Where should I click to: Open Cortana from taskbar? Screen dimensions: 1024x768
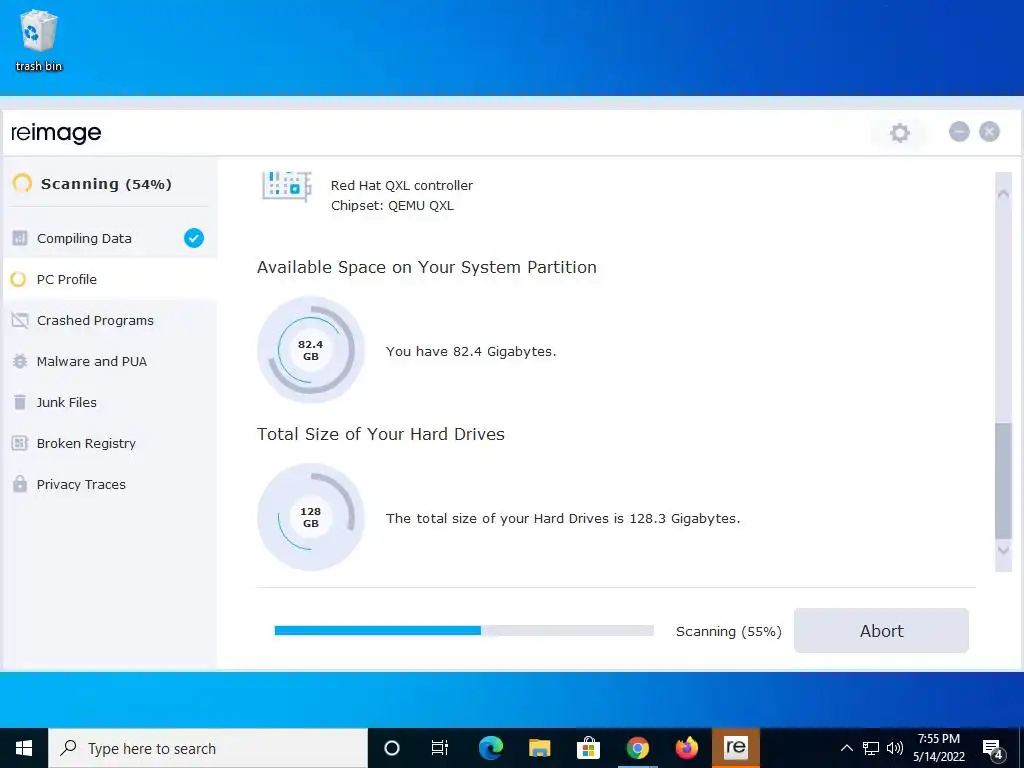391,748
